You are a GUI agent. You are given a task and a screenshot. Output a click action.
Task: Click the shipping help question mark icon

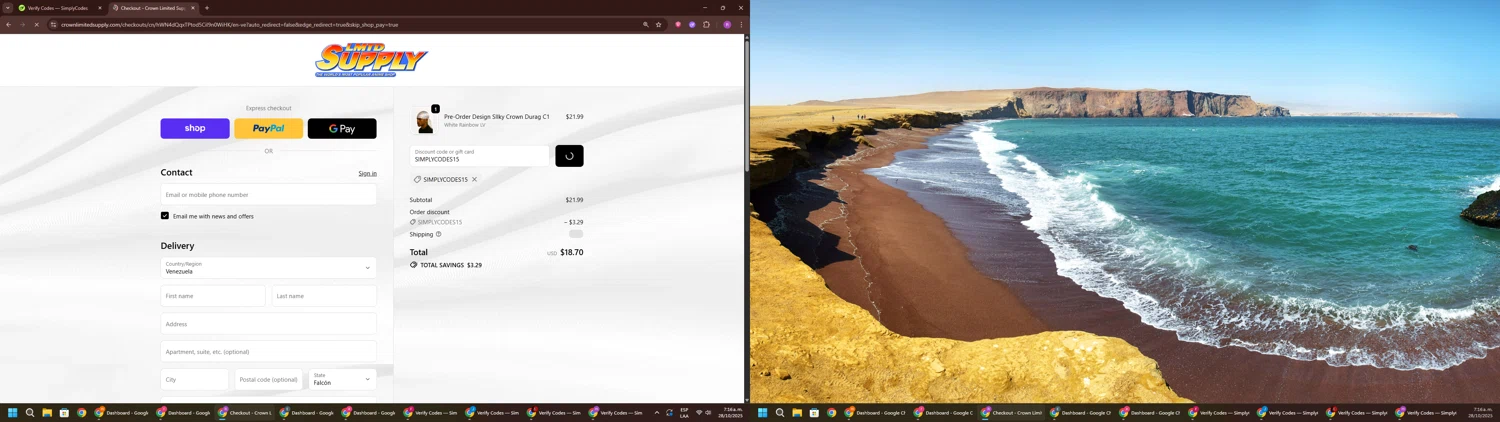pyautogui.click(x=438, y=234)
